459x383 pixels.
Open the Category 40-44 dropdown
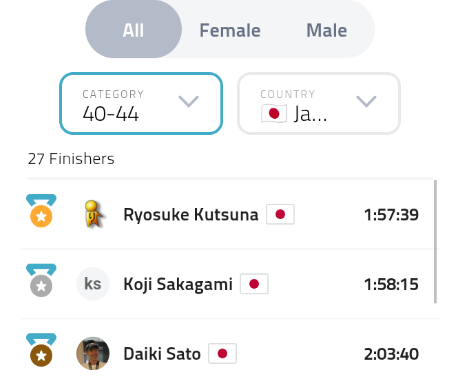141,104
